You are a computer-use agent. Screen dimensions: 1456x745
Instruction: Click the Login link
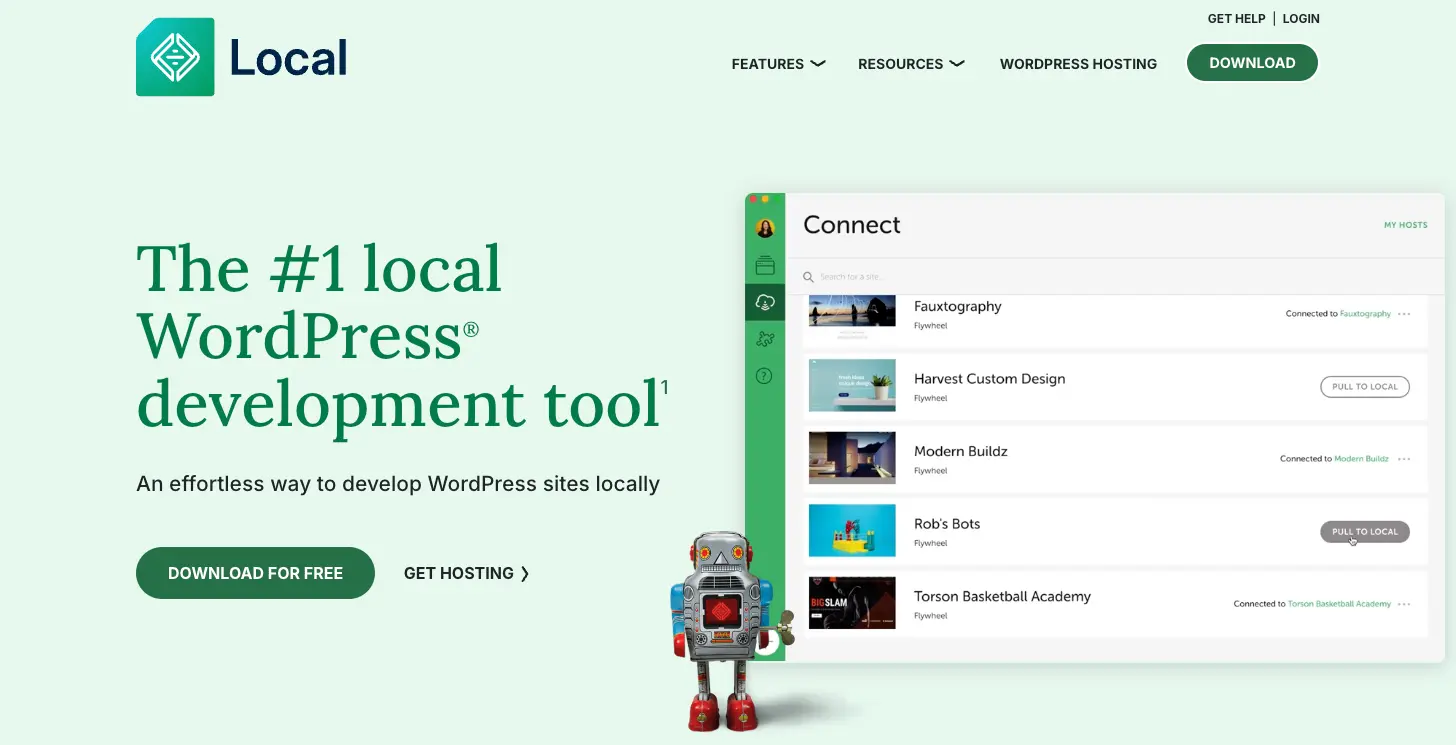point(1301,19)
